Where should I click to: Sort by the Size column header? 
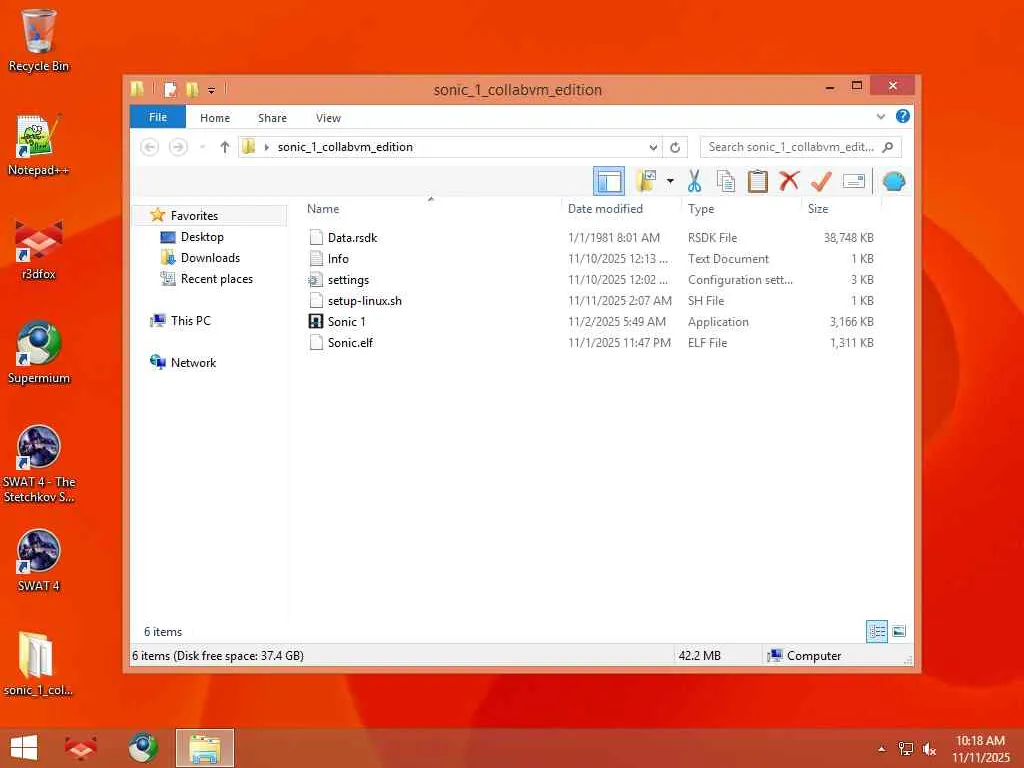coord(818,208)
